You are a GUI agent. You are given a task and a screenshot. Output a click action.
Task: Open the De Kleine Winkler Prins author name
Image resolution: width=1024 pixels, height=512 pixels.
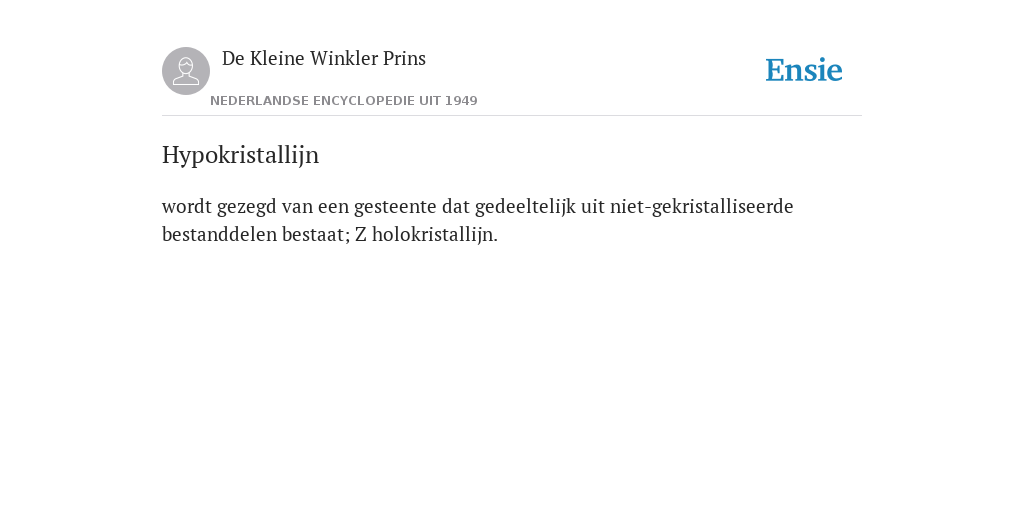pyautogui.click(x=324, y=58)
